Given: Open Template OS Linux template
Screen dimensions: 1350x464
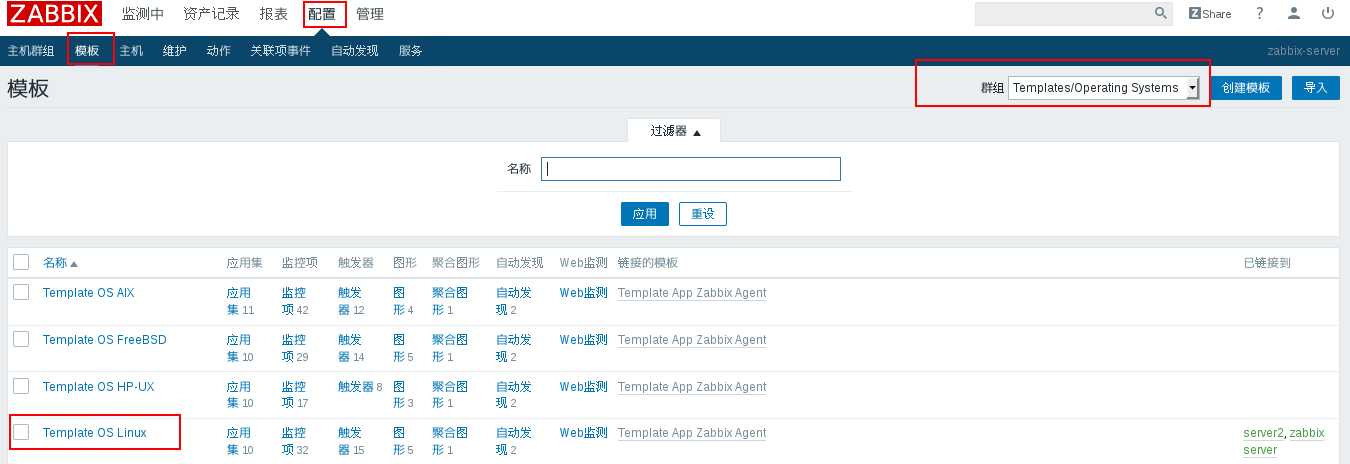Looking at the screenshot, I should pyautogui.click(x=95, y=433).
